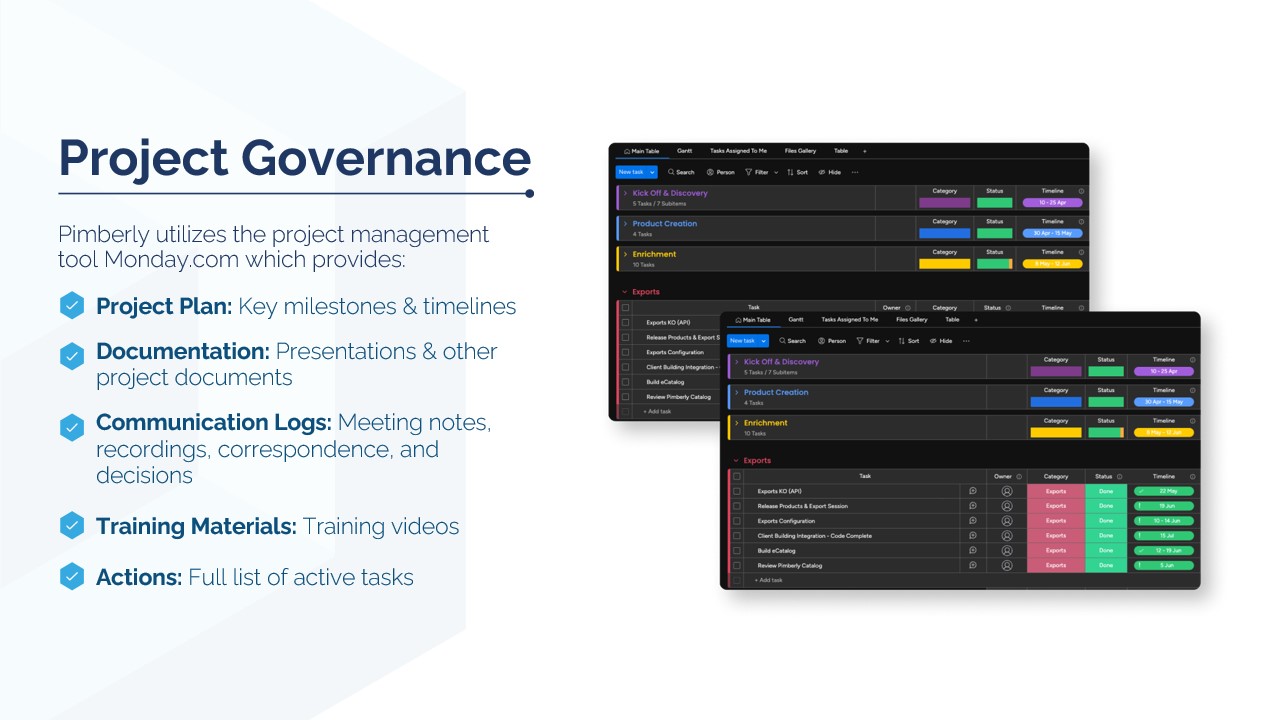Switch to Gantt tab in front window

coord(796,320)
